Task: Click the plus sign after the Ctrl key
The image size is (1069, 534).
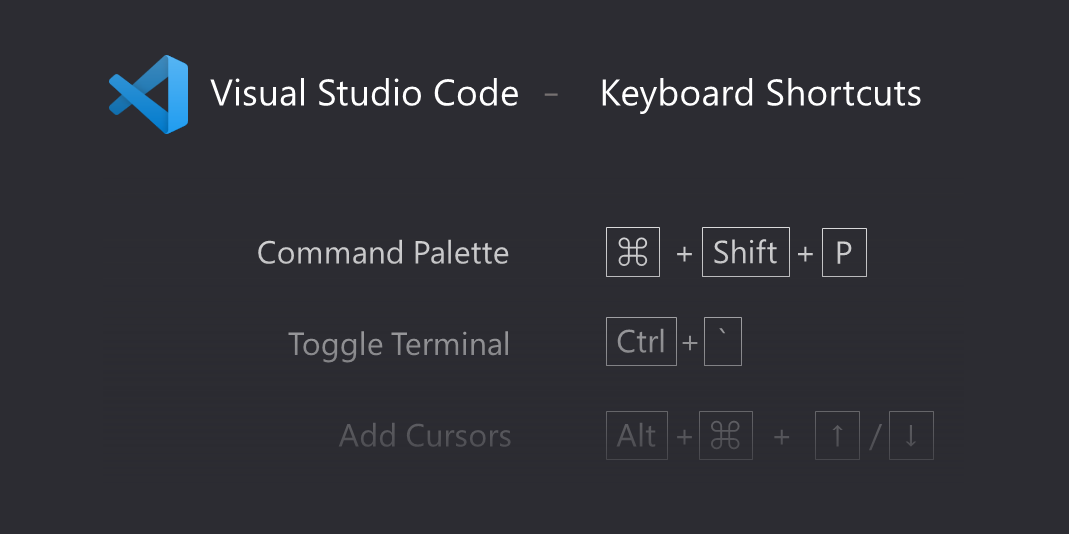Action: [690, 344]
